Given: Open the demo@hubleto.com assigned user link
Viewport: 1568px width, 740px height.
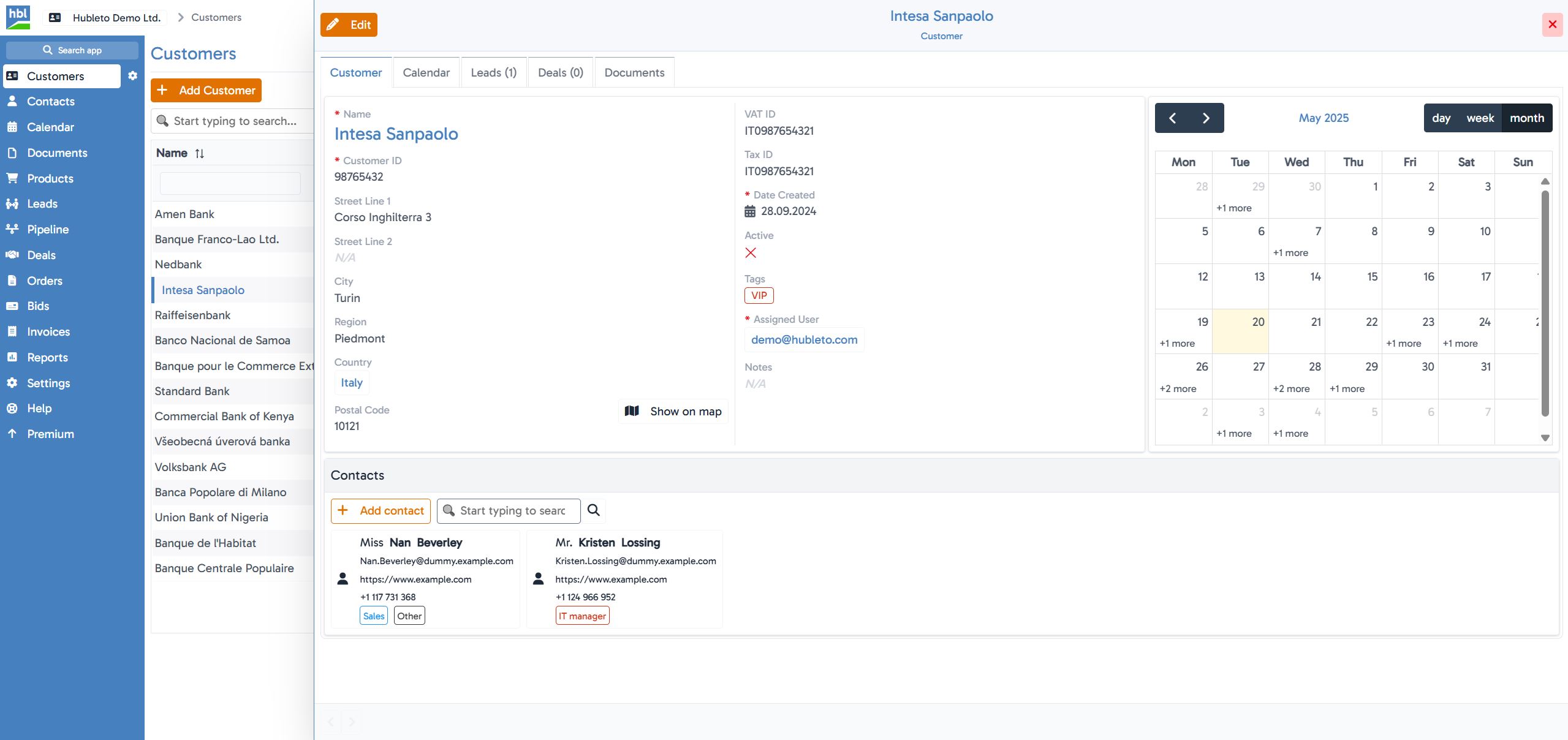Looking at the screenshot, I should 804,339.
